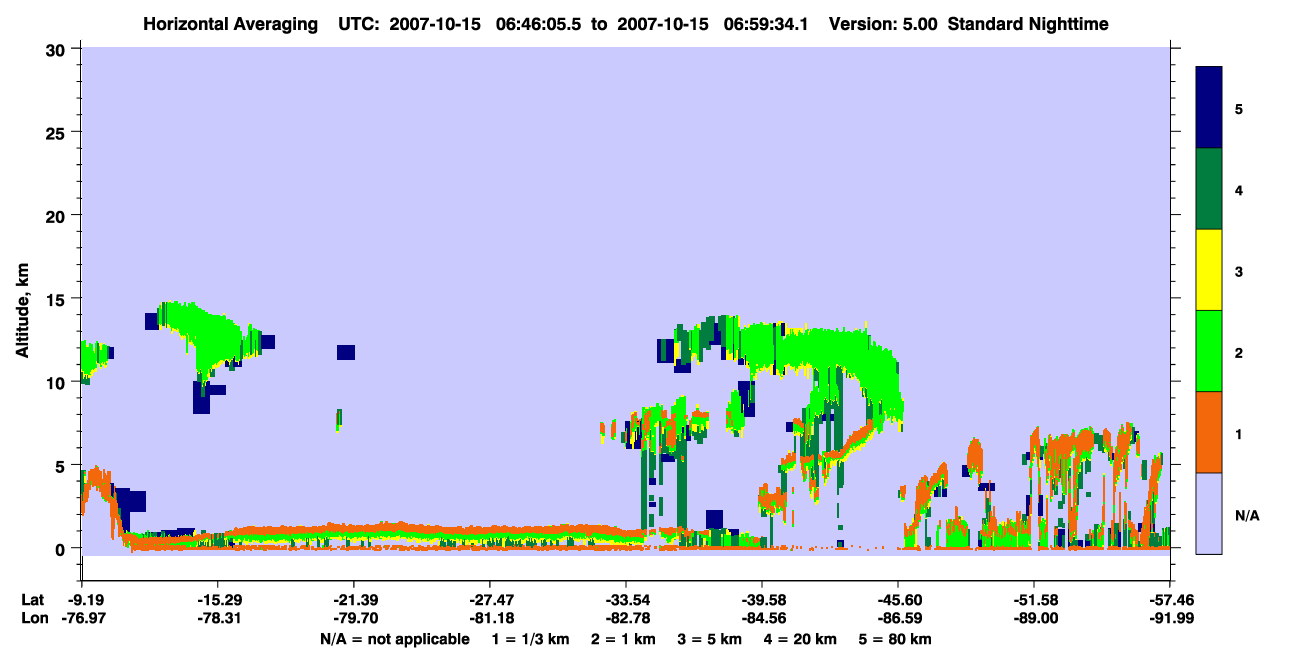Click the 'N/A = not applicable' legend text
The image size is (1300, 667).
point(394,639)
